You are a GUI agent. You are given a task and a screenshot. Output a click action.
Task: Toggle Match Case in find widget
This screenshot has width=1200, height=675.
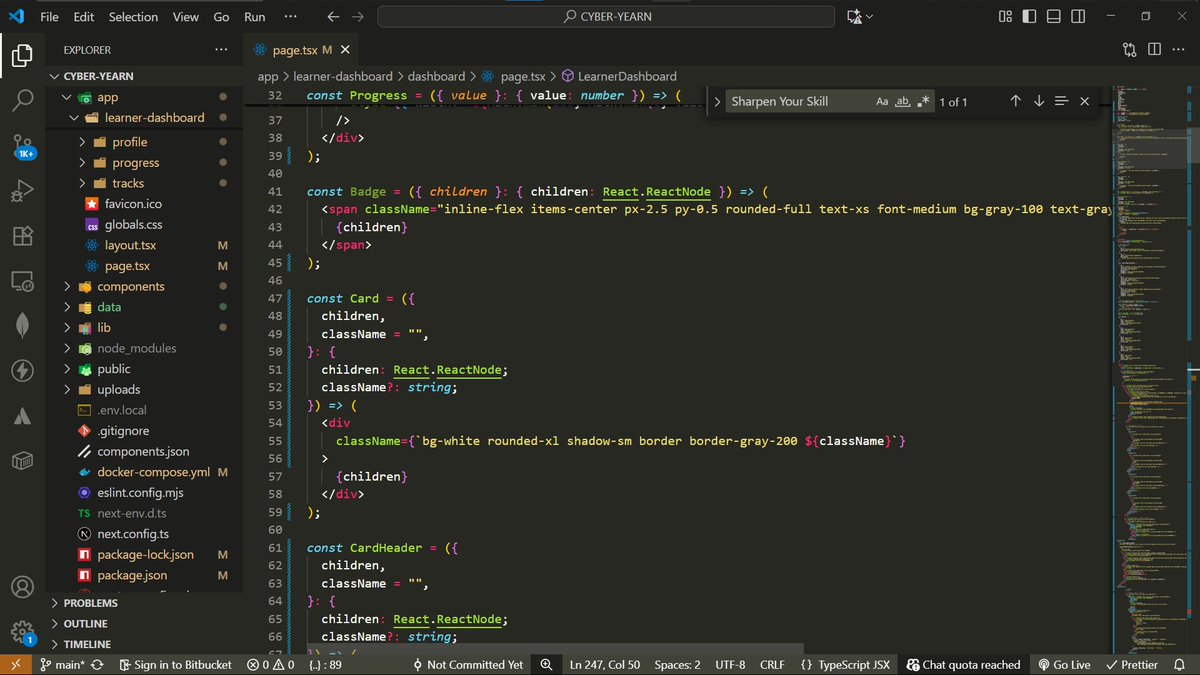(x=882, y=101)
